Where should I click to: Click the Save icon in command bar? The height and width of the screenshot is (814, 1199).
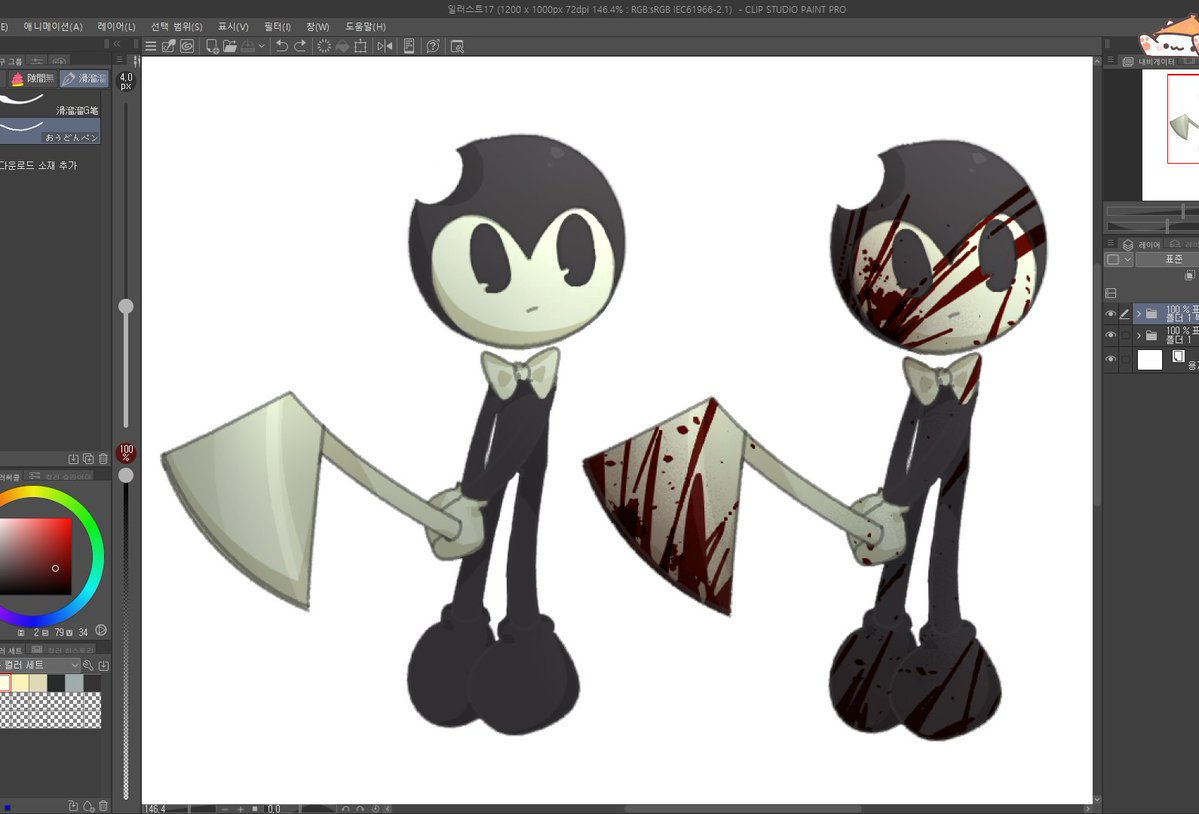pyautogui.click(x=248, y=46)
